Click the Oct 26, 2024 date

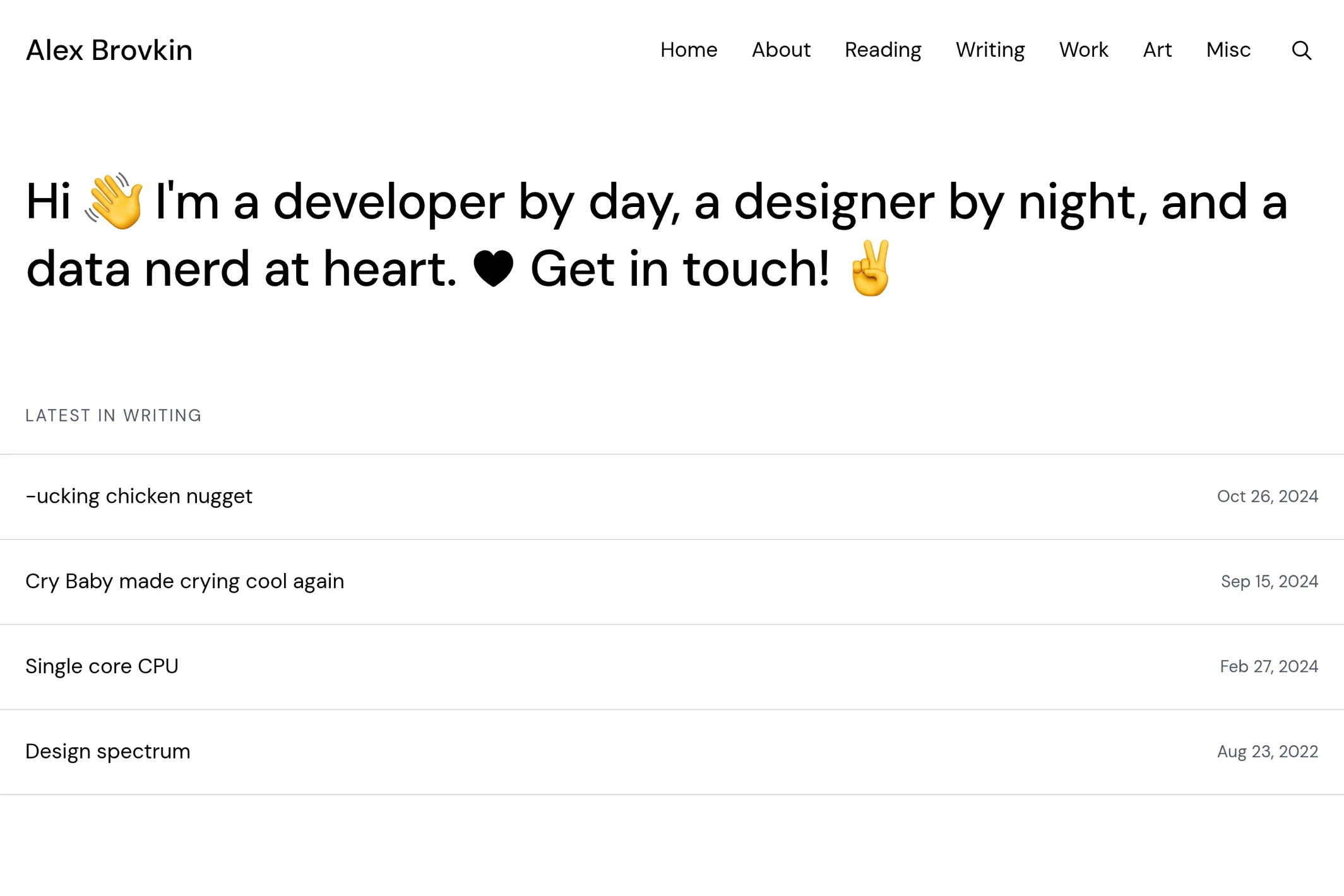pos(1267,497)
